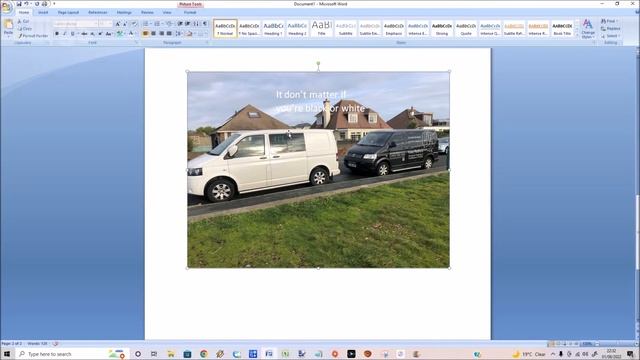Pick text highlight color

119,34
